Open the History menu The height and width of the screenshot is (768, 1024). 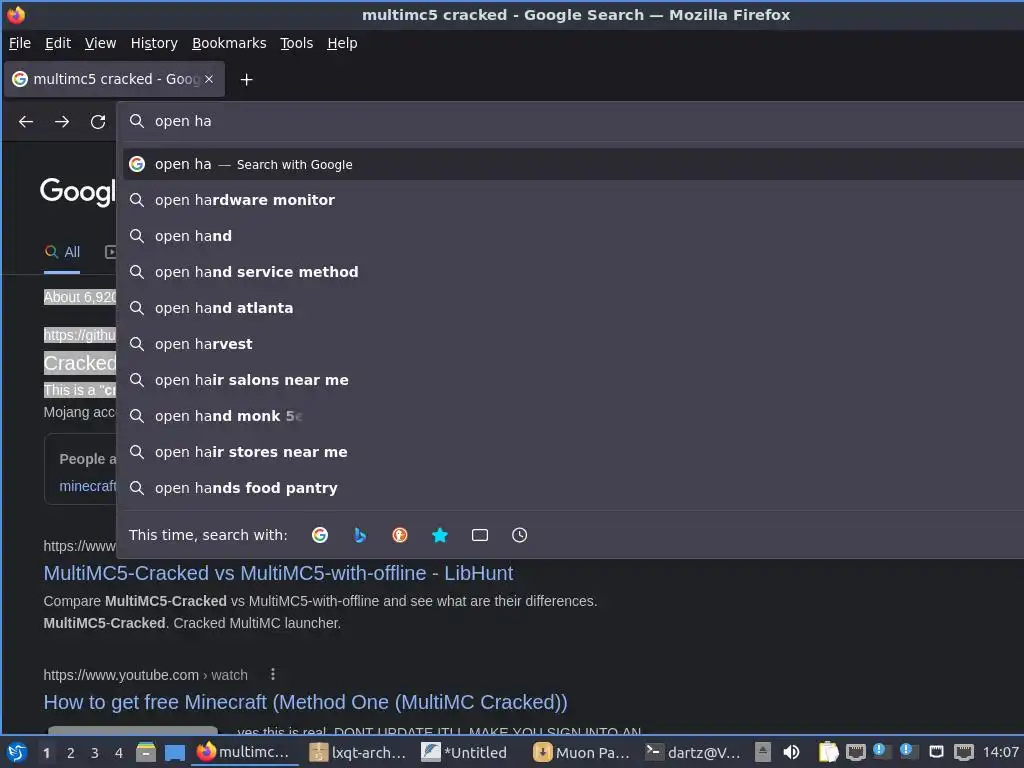pos(154,43)
